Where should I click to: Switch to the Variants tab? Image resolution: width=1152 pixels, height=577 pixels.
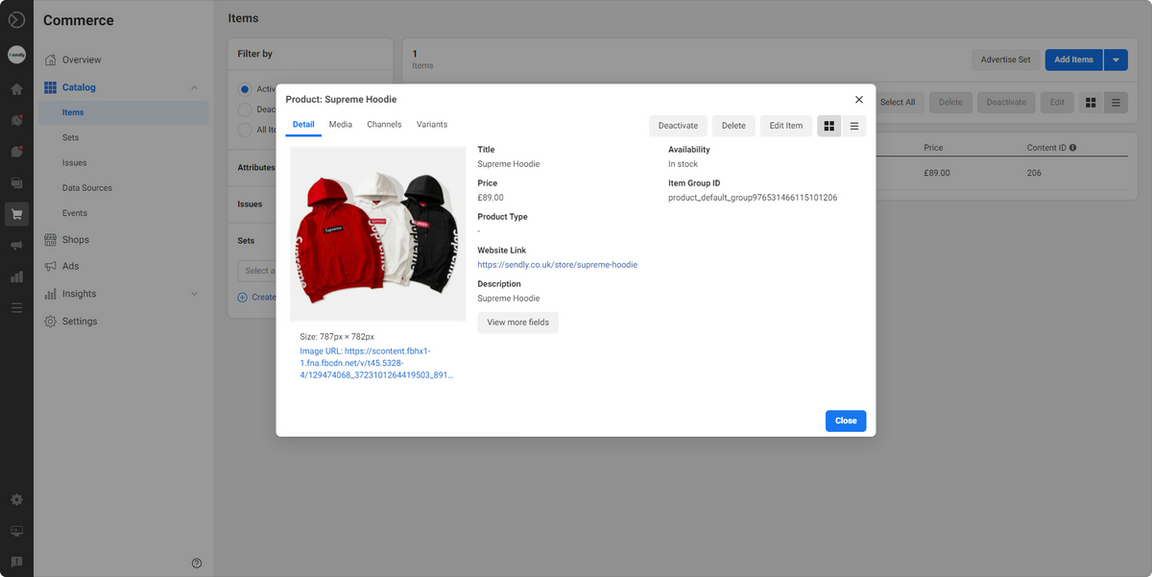432,124
